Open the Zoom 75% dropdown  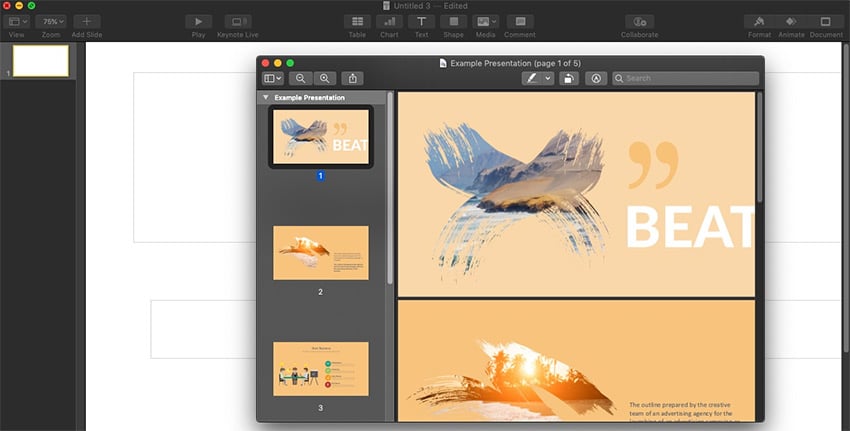point(51,21)
